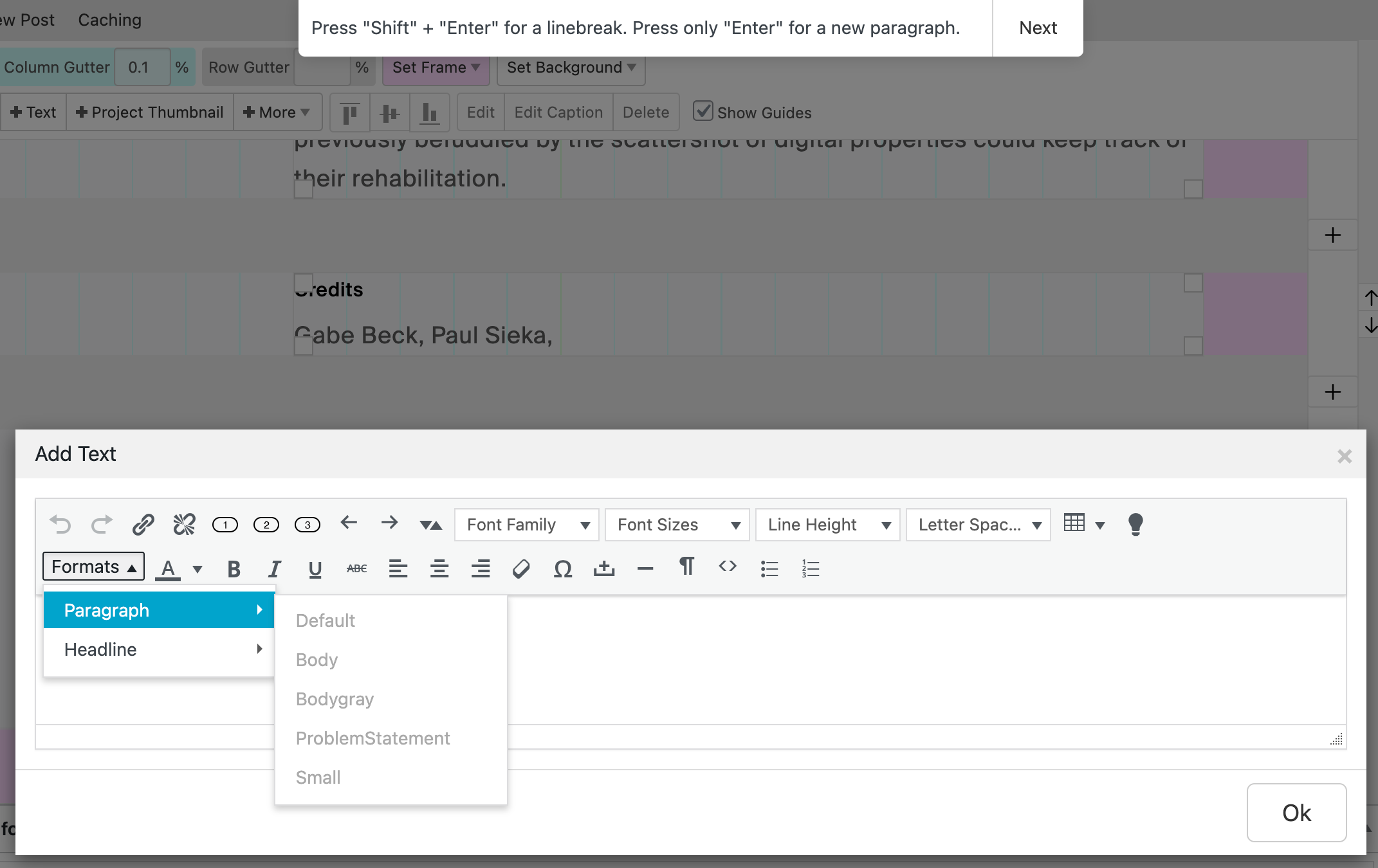The height and width of the screenshot is (868, 1378).
Task: Toggle the Show Guides checkbox
Action: [x=703, y=111]
